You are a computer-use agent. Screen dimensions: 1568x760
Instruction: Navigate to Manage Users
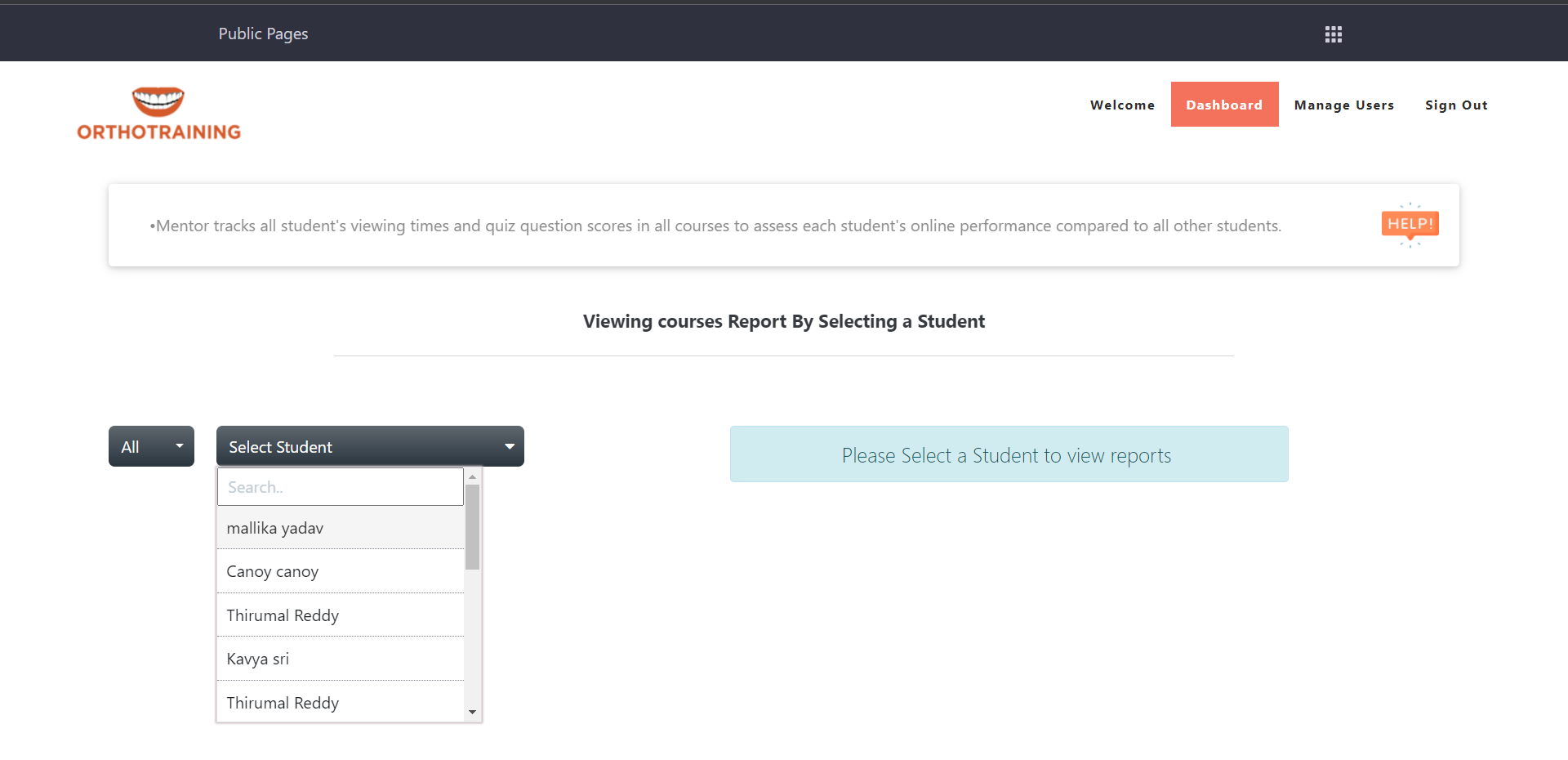pyautogui.click(x=1343, y=105)
